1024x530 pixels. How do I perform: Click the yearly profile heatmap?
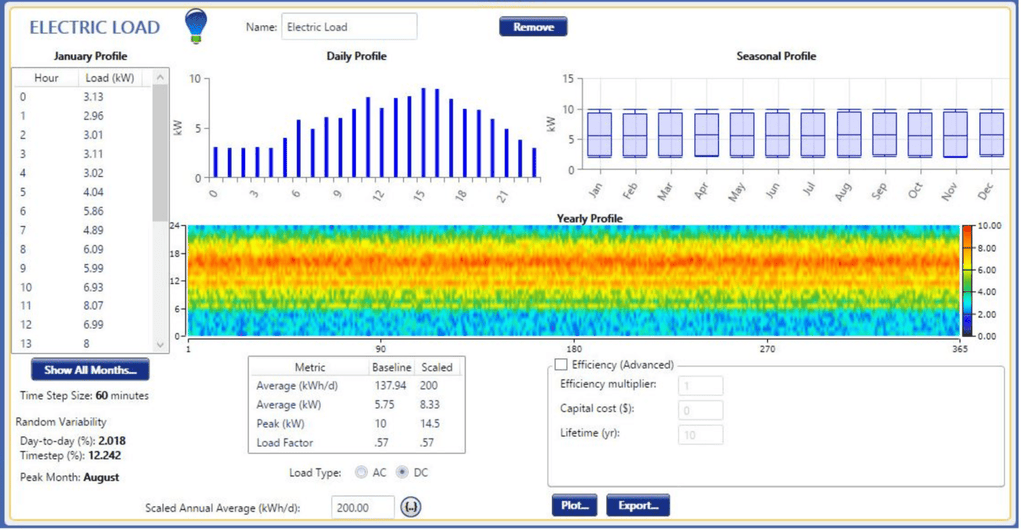(573, 281)
